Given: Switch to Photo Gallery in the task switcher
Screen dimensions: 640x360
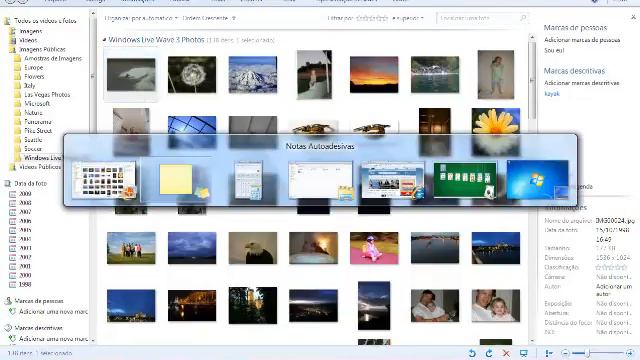Looking at the screenshot, I should 104,180.
